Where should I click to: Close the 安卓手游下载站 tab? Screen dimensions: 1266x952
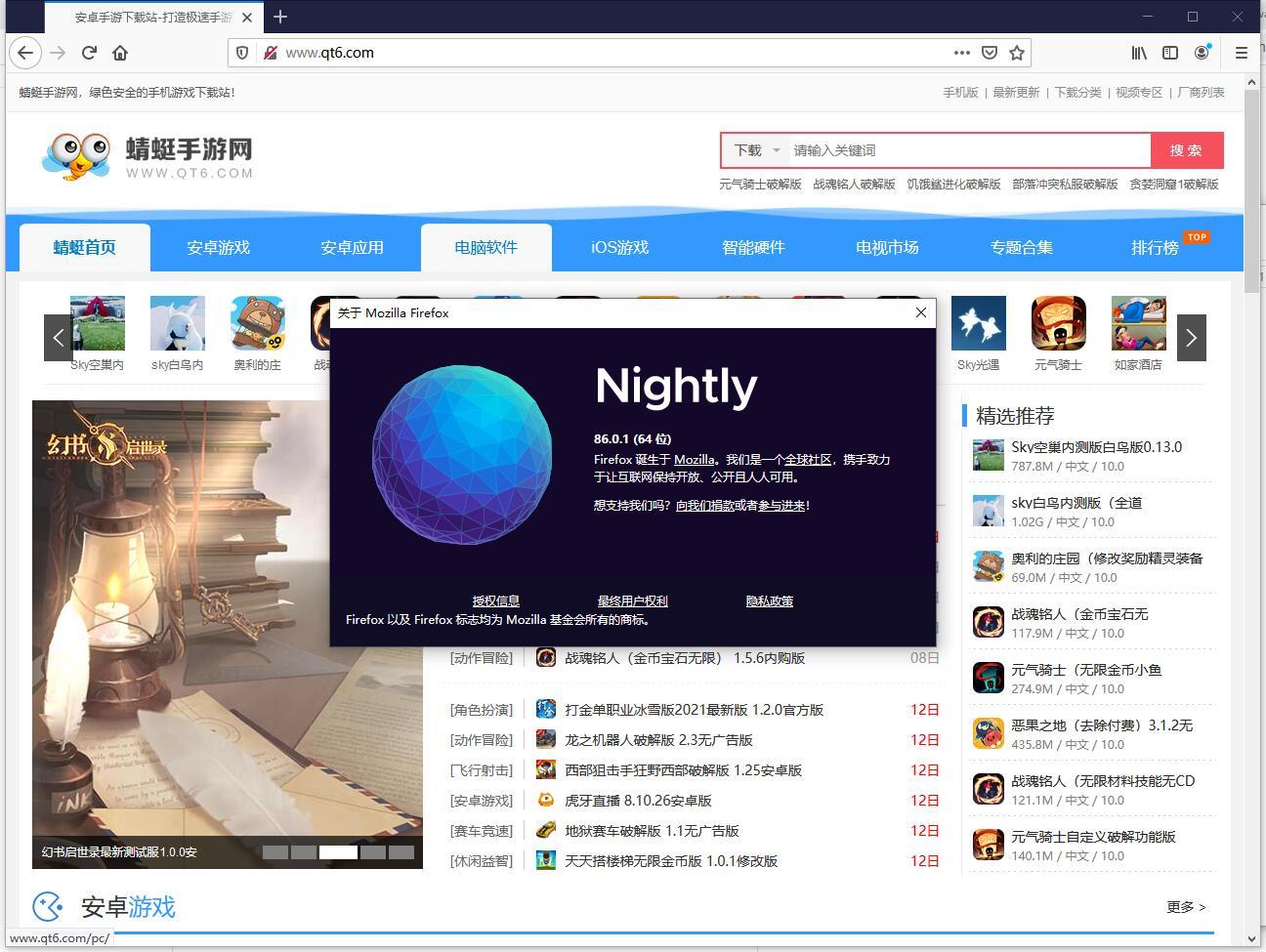[247, 18]
